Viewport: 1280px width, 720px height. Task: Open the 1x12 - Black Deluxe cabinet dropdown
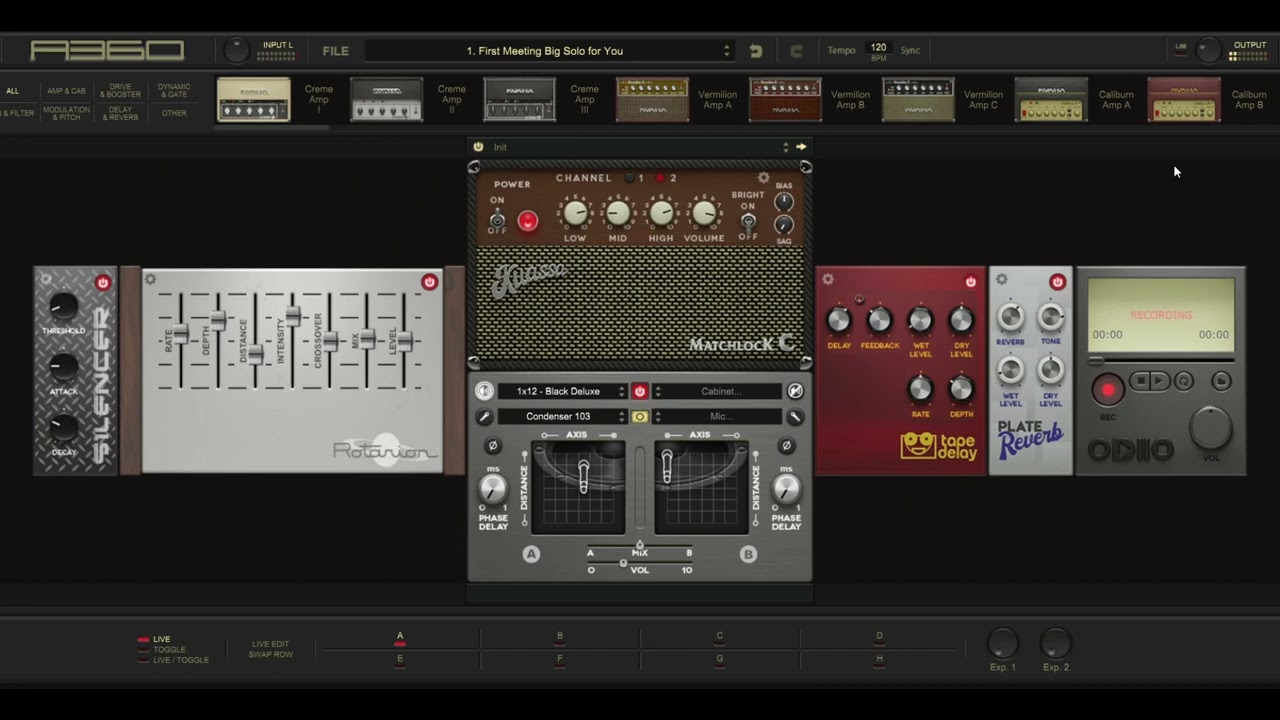(x=562, y=391)
